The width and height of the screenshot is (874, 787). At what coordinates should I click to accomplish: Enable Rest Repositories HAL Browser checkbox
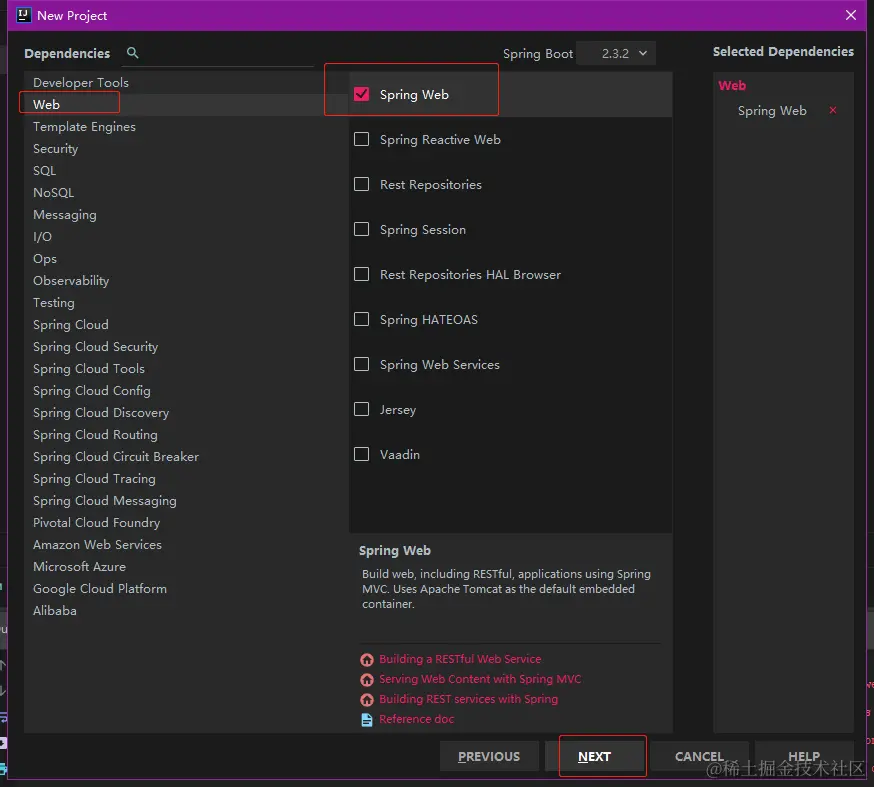click(x=361, y=274)
